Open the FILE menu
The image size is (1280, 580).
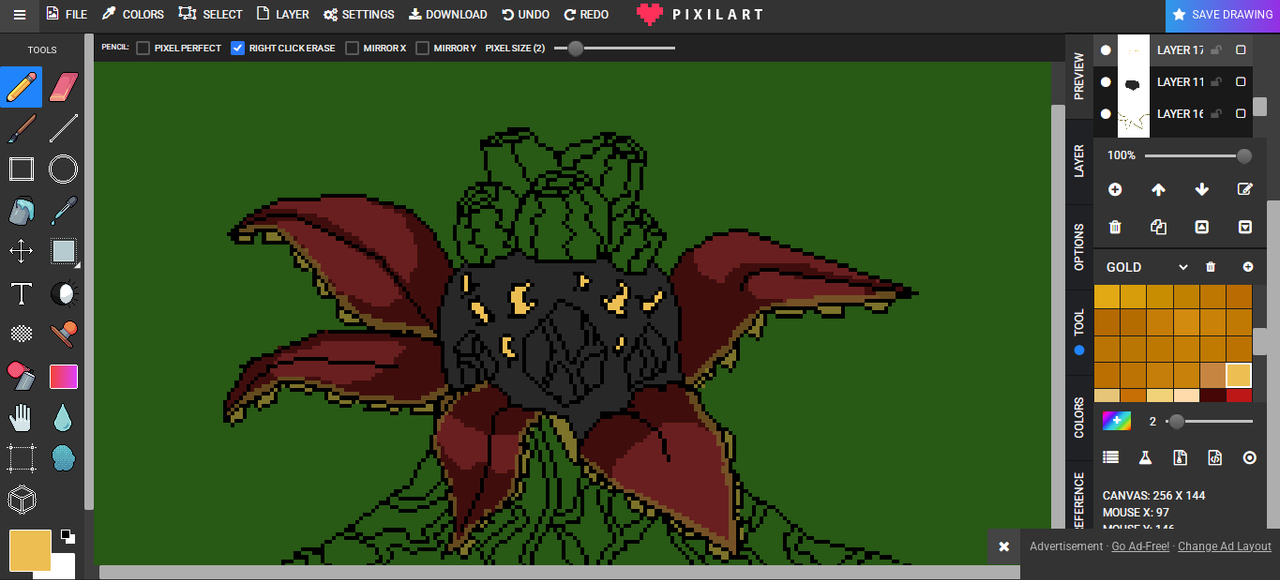66,14
